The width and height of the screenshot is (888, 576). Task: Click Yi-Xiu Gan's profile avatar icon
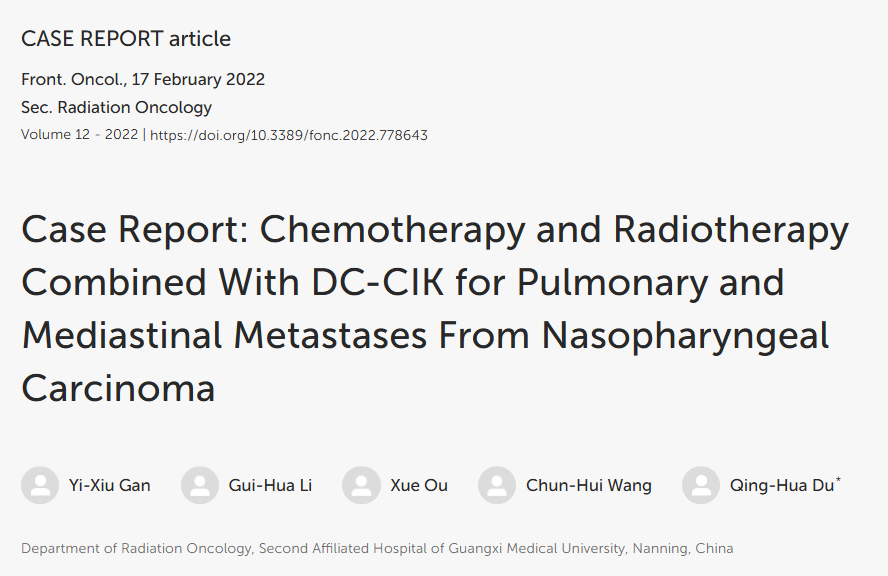(x=40, y=485)
